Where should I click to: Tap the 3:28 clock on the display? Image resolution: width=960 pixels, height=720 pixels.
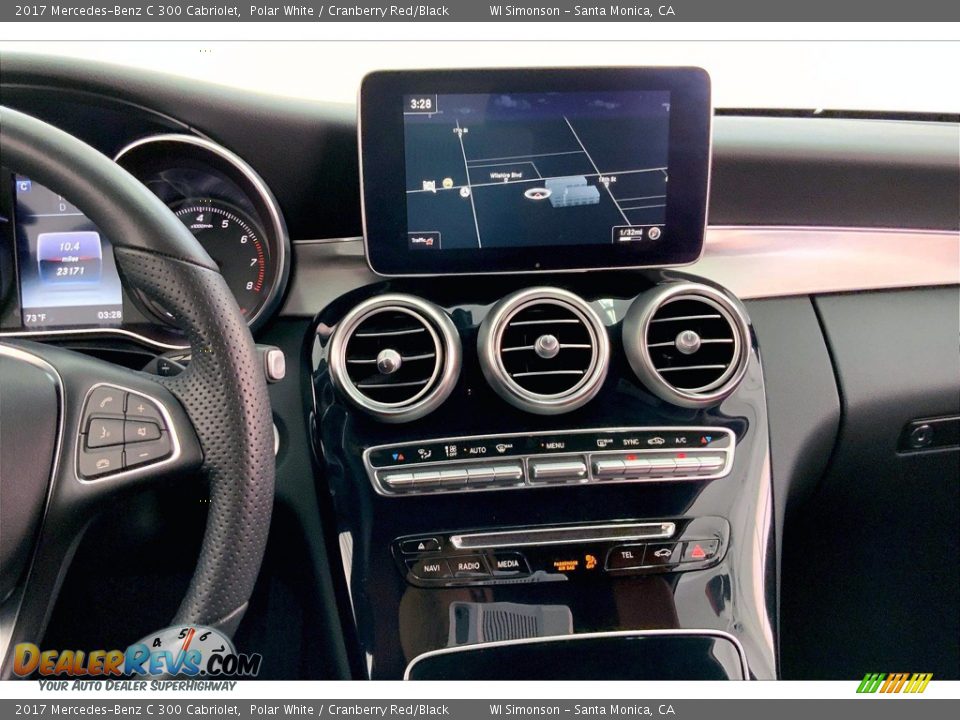pos(421,104)
